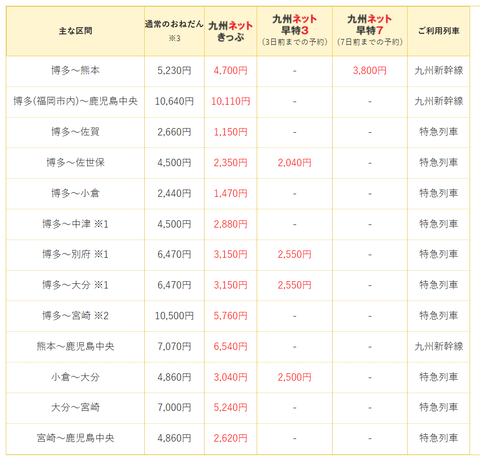The height and width of the screenshot is (465, 480).
Task: Select the 博多～熊本 route cell
Action: tap(75, 70)
